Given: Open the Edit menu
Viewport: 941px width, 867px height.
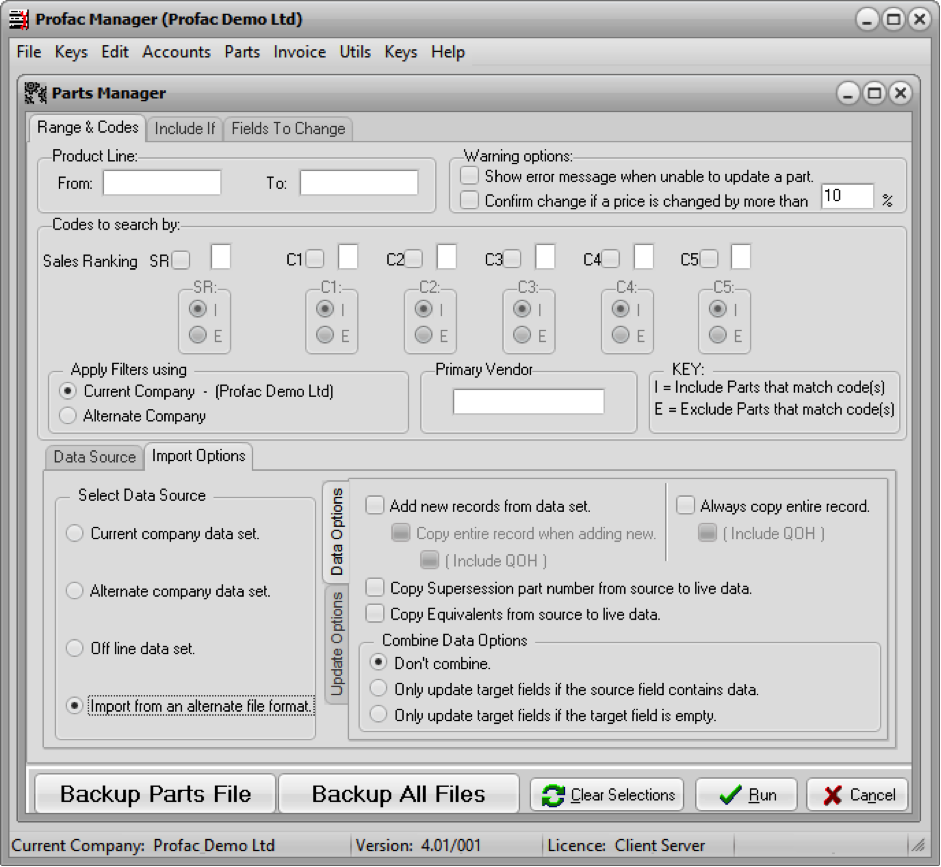Looking at the screenshot, I should [x=115, y=52].
